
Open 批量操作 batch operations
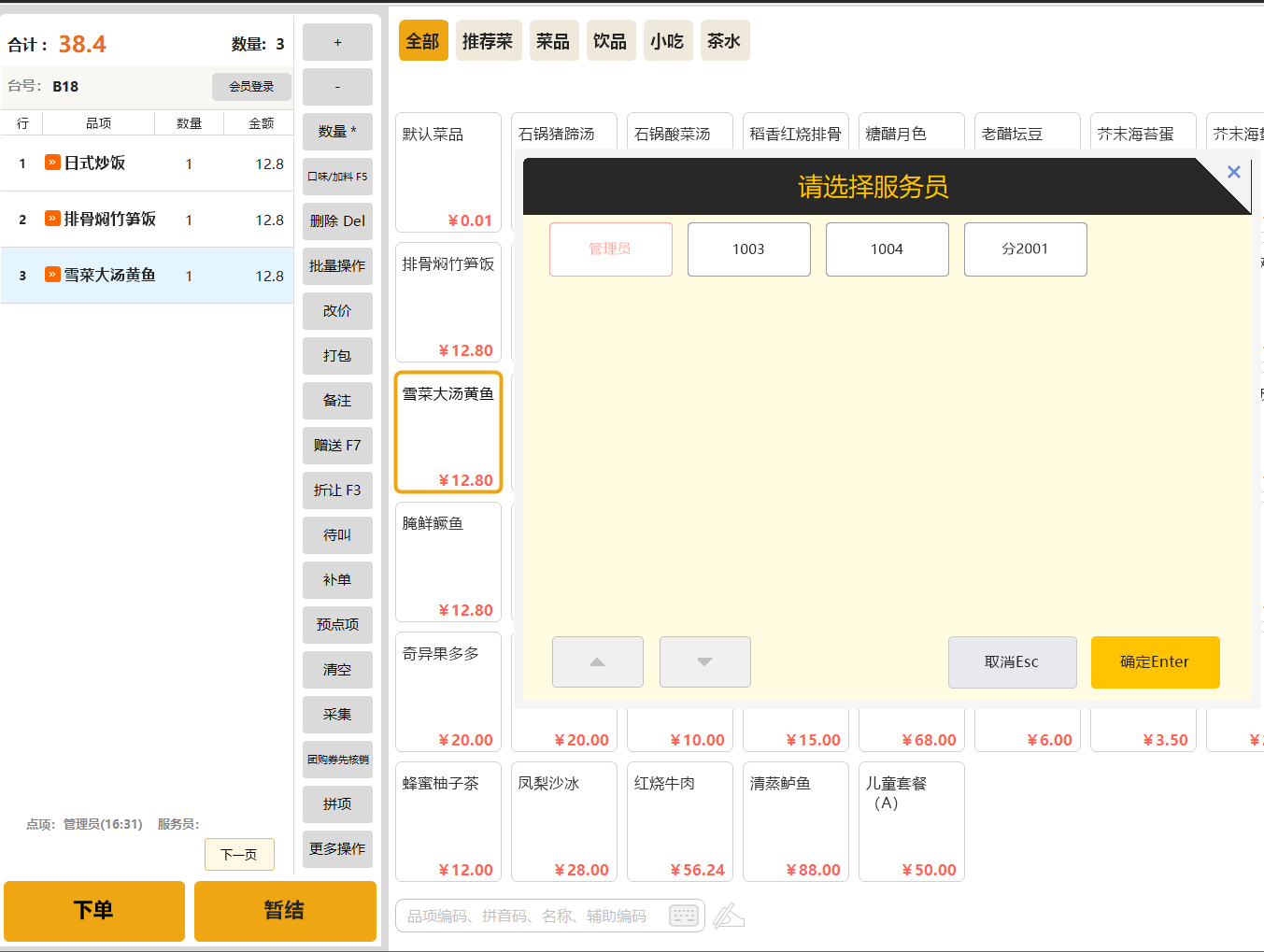pyautogui.click(x=337, y=266)
